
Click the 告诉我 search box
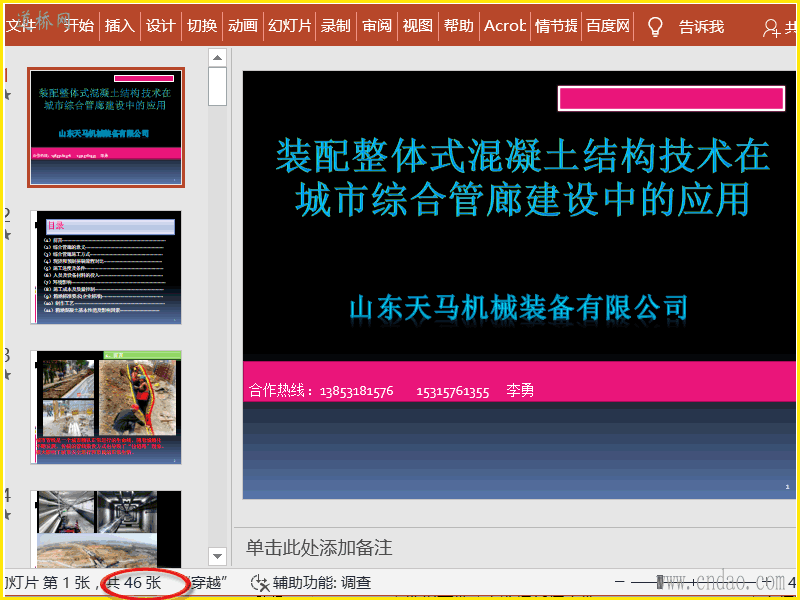pos(702,27)
